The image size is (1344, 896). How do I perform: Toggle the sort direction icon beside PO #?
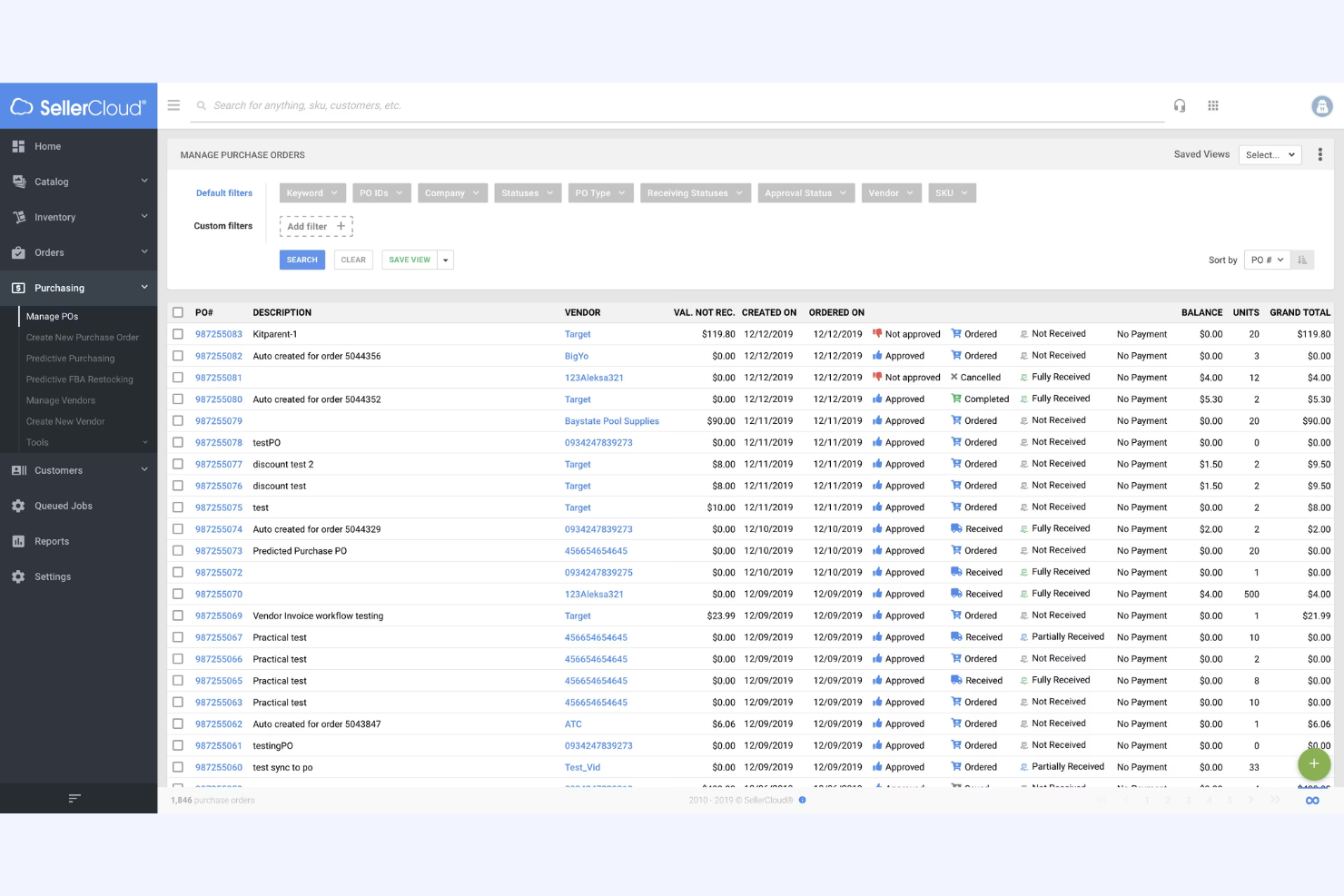(1302, 260)
